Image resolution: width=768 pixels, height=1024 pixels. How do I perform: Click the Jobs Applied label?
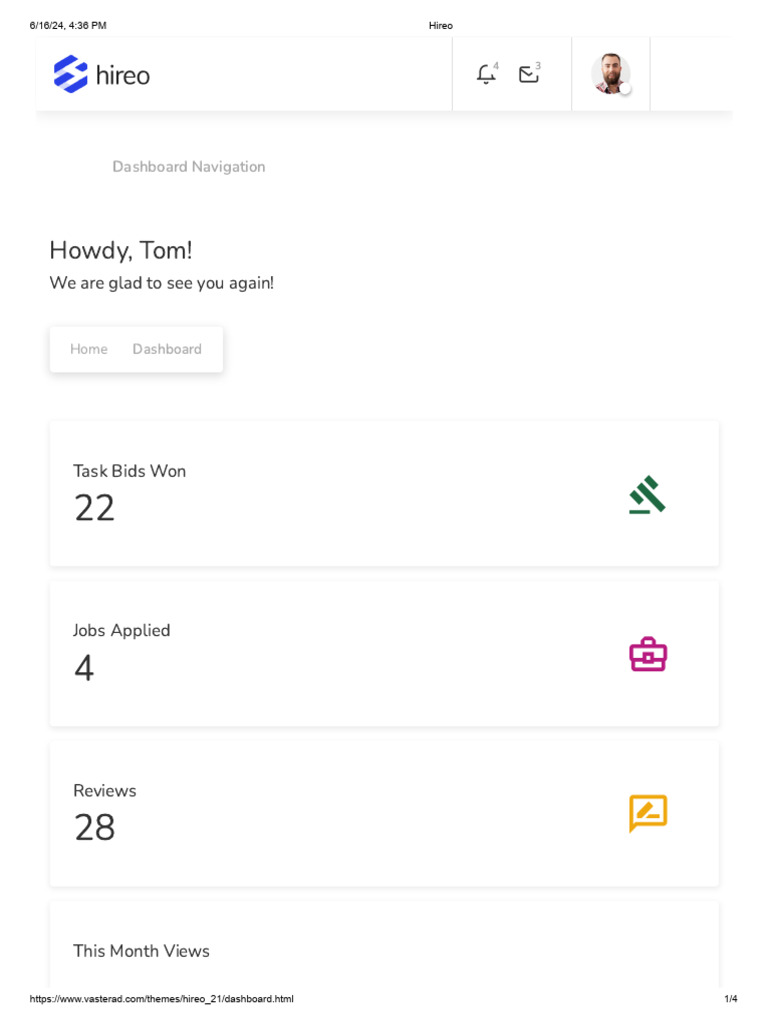122,630
